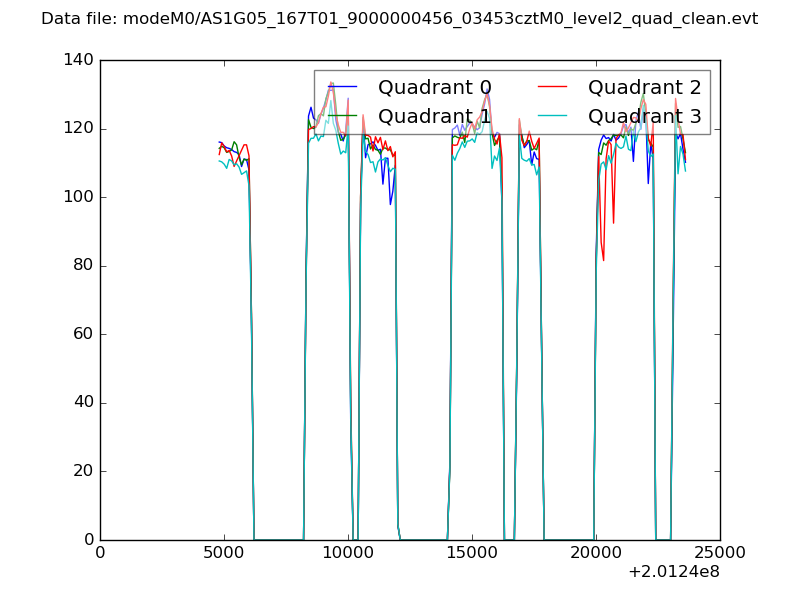
Task: Click the red Quadrant 2 legend line
Action: pyautogui.click(x=553, y=88)
